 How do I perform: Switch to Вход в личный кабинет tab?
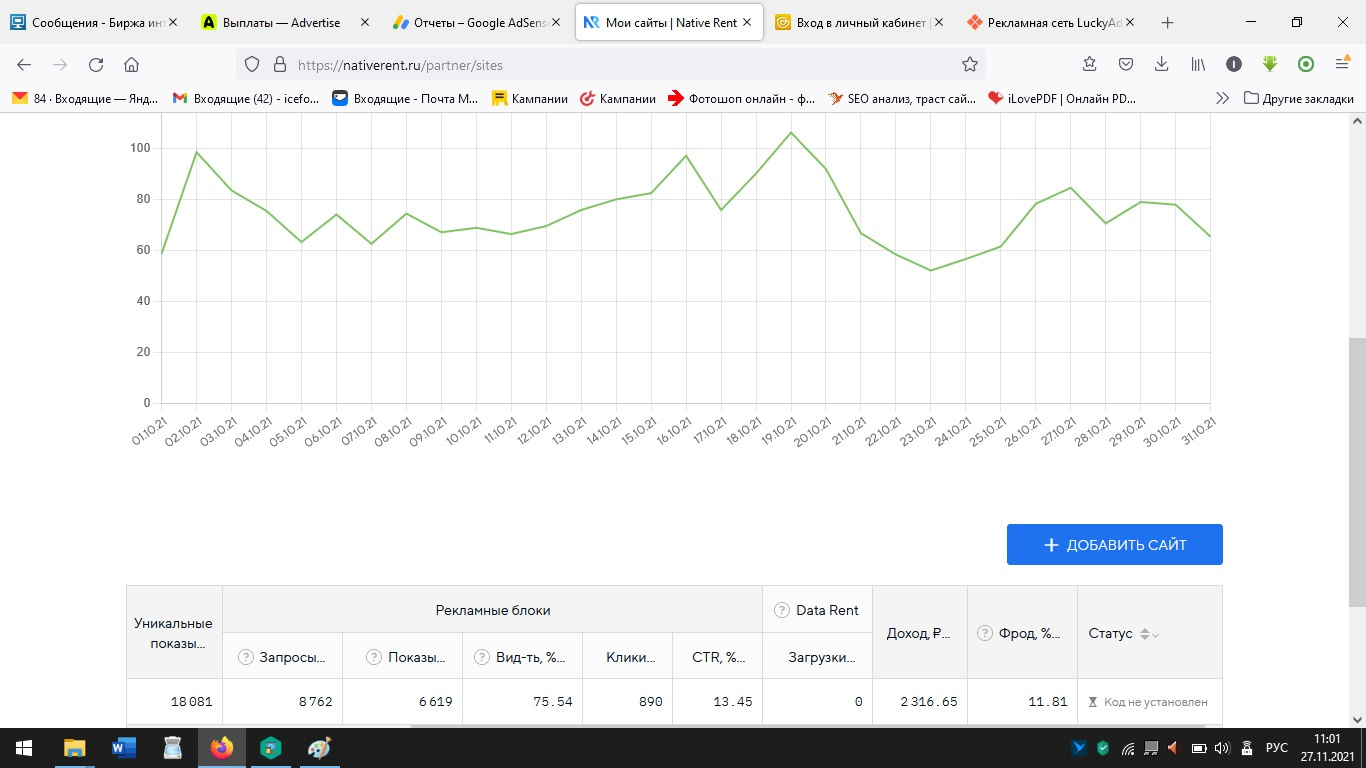pos(858,22)
